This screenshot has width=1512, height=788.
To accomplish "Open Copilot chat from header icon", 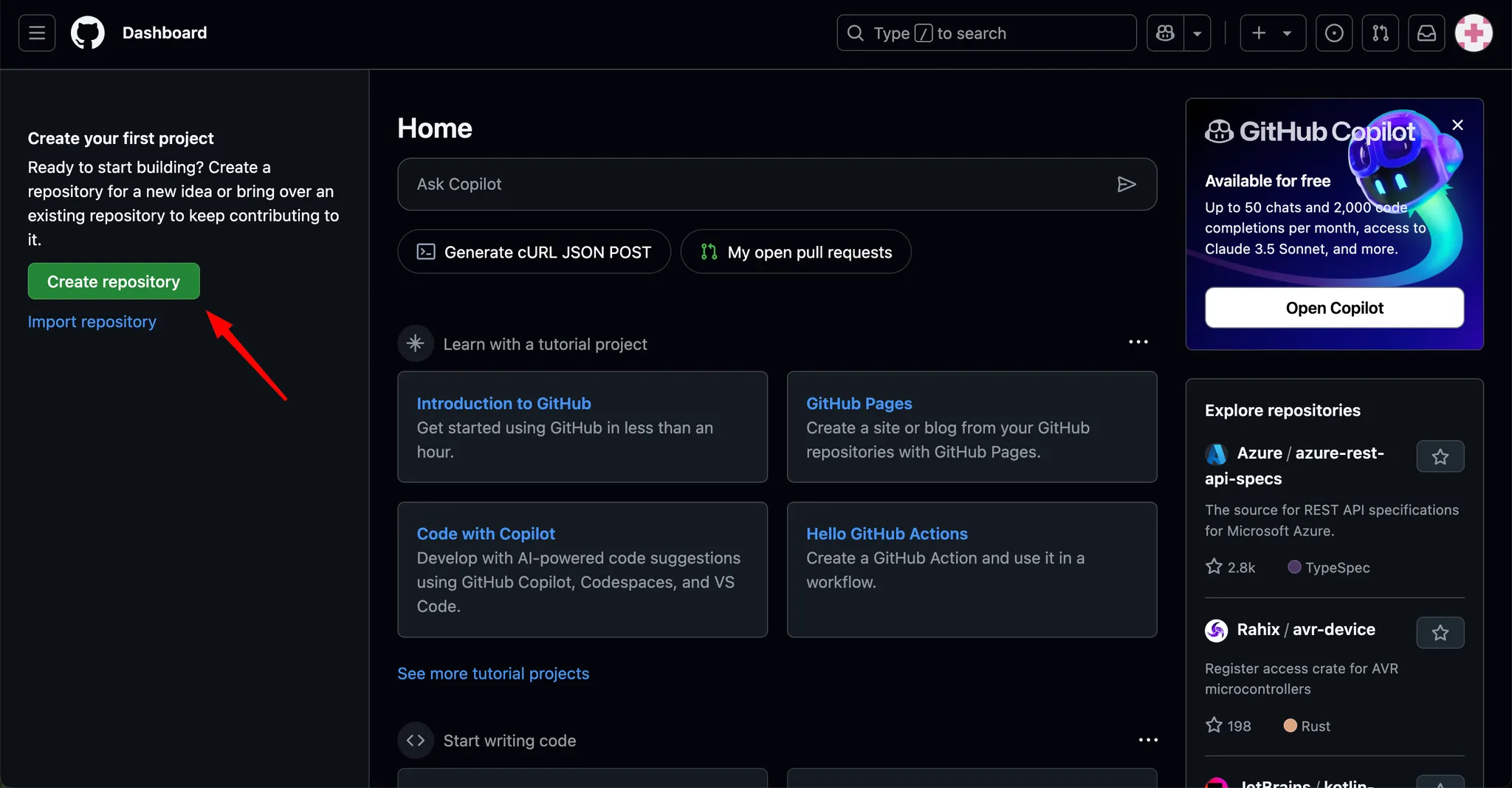I will (x=1165, y=33).
